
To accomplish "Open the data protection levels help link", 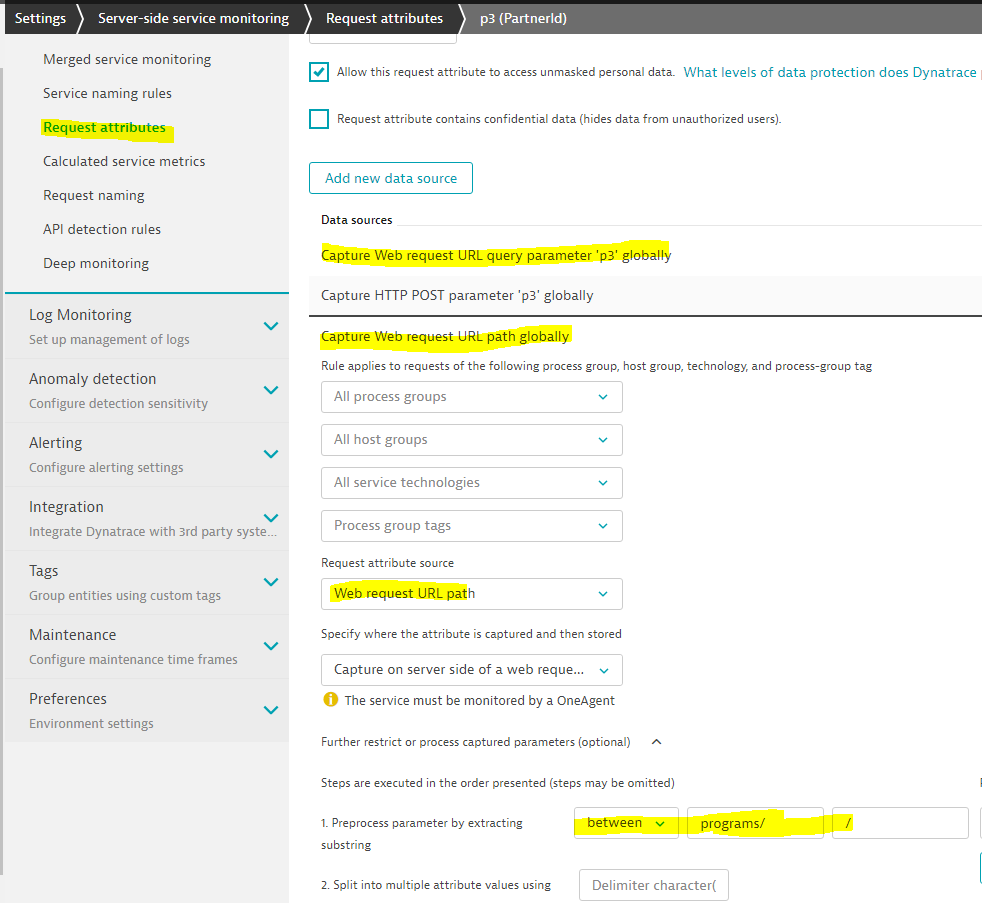I will [x=831, y=72].
